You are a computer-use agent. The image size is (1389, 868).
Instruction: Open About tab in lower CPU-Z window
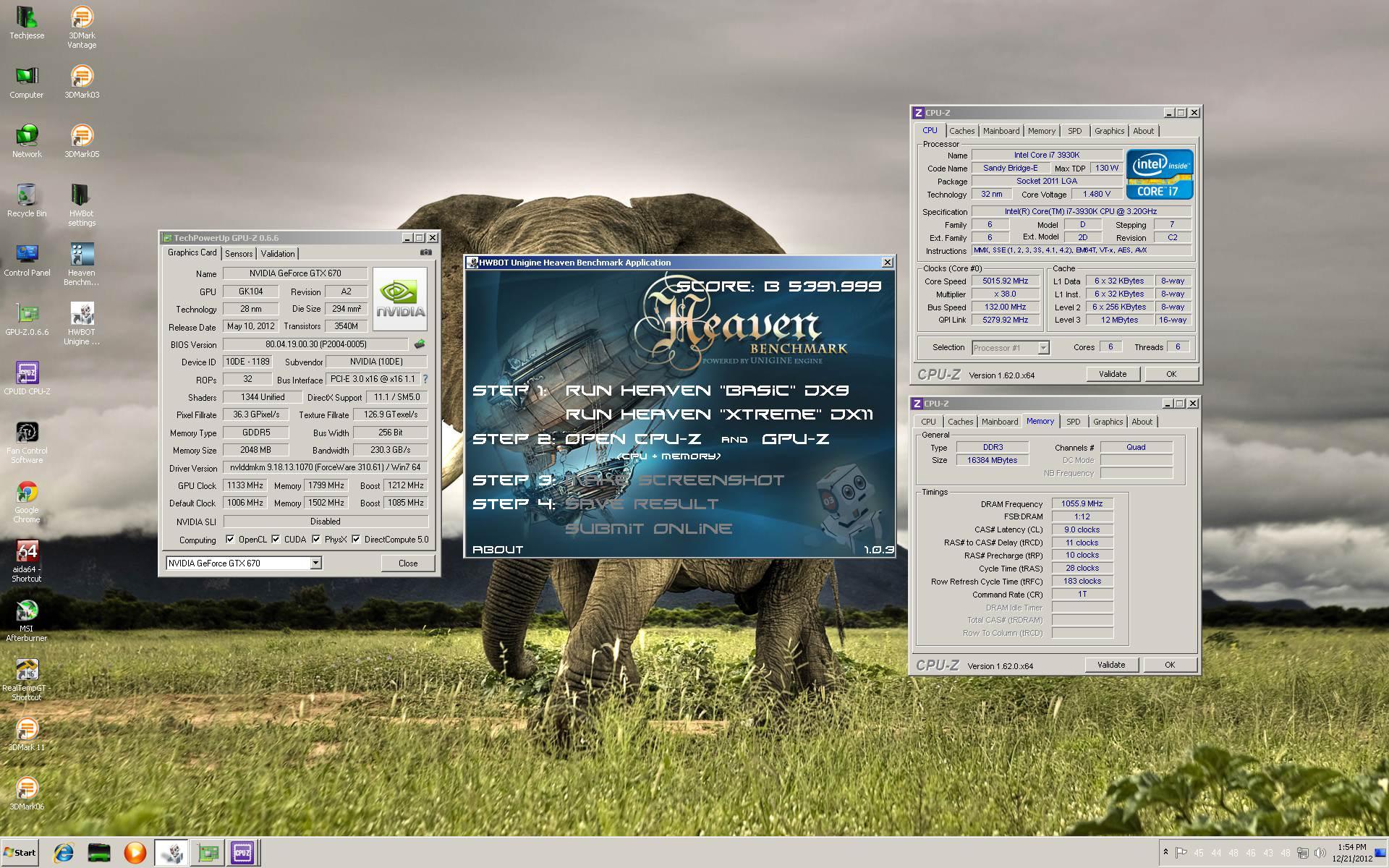(x=1142, y=422)
